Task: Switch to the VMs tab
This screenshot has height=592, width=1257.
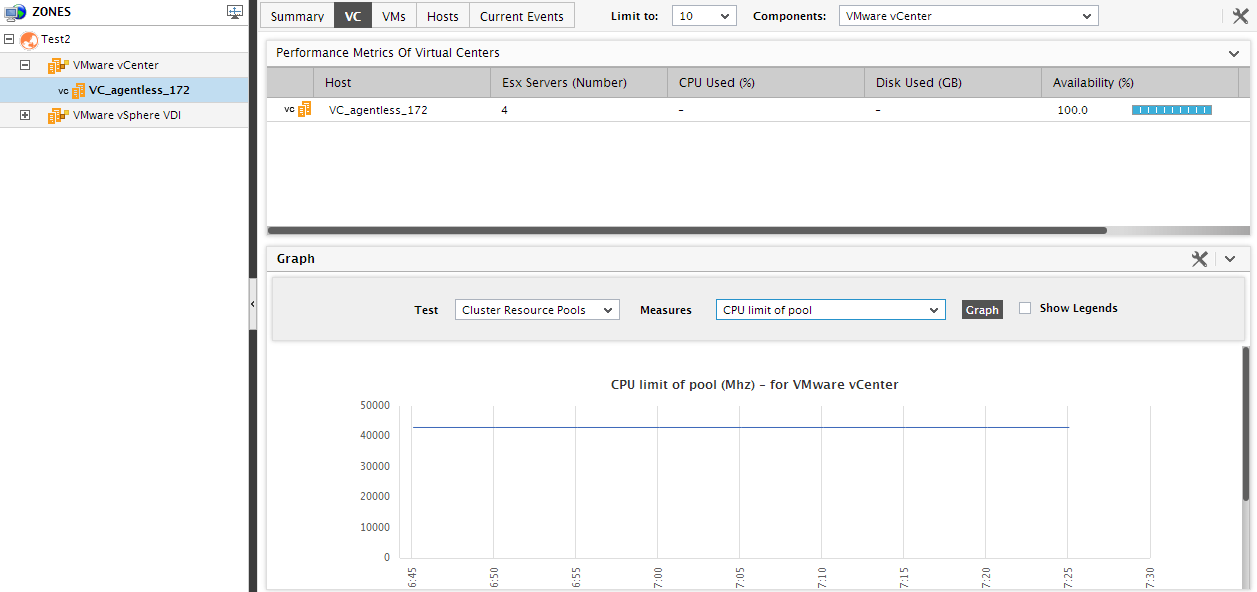Action: coord(394,16)
